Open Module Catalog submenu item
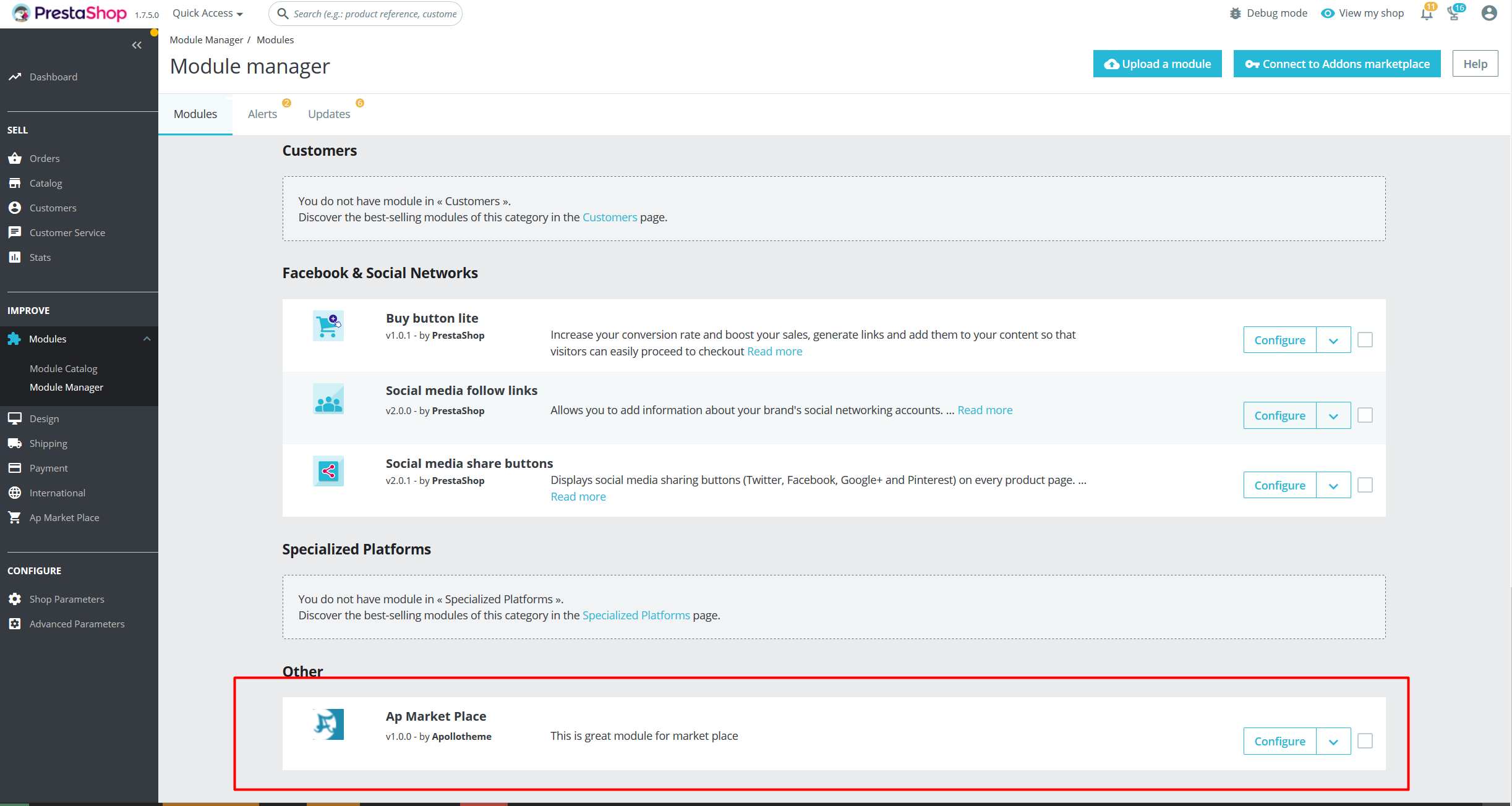 (64, 368)
